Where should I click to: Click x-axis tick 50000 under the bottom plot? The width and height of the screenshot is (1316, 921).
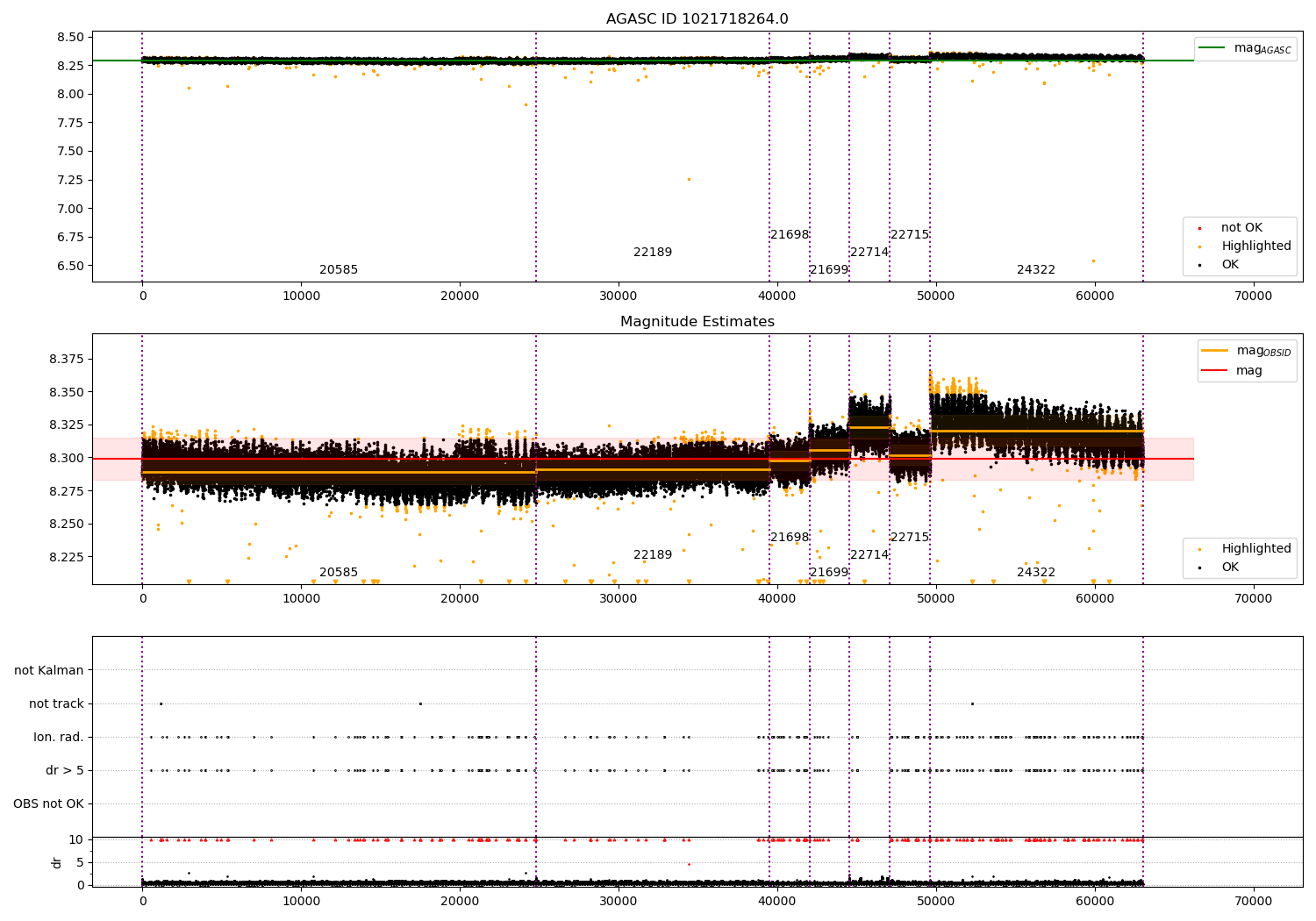935,900
